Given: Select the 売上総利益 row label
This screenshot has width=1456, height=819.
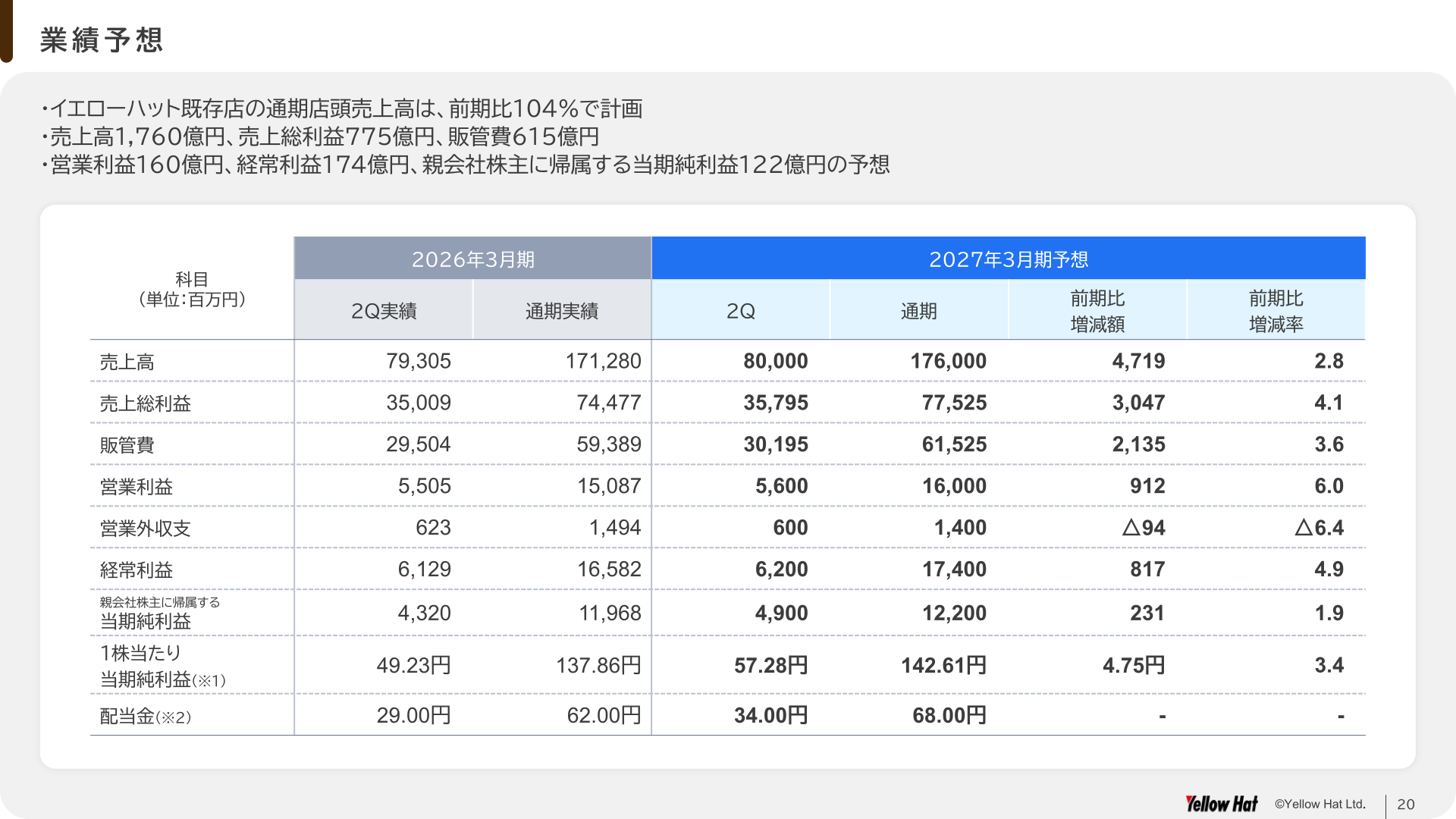Looking at the screenshot, I should 145,403.
